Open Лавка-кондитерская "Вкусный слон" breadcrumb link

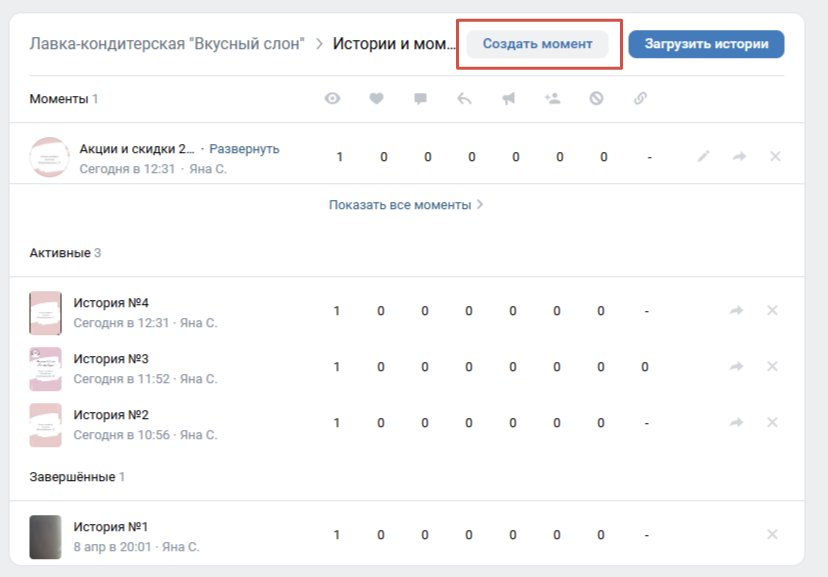[x=167, y=44]
